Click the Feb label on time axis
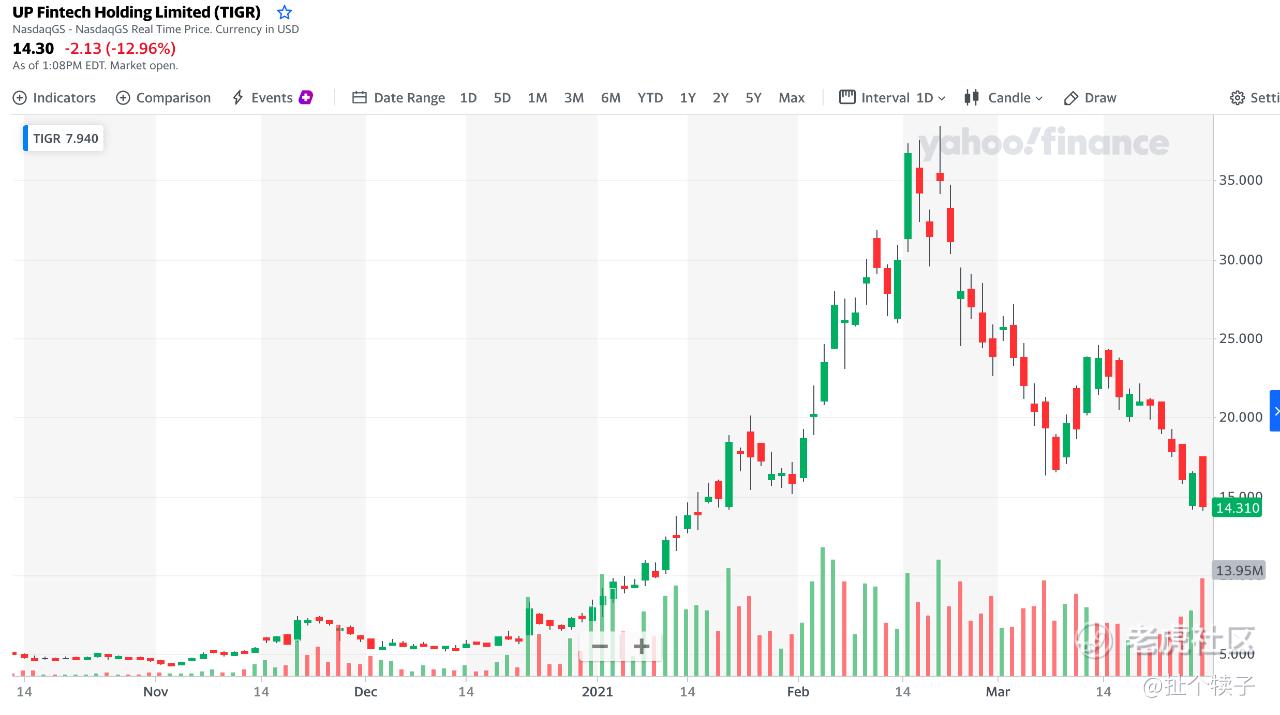1280x715 pixels. click(798, 691)
